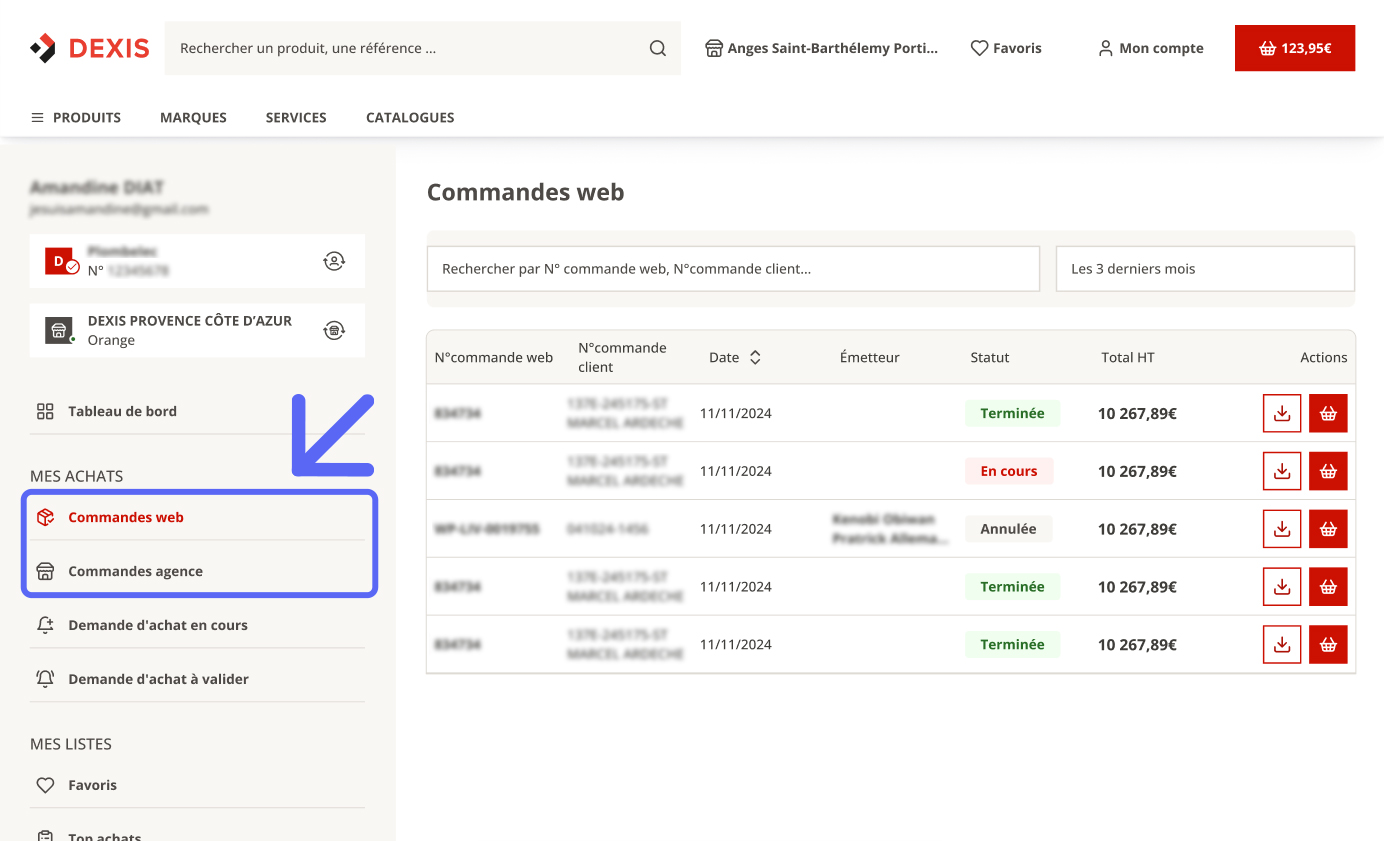The width and height of the screenshot is (1384, 841).
Task: Click the Statut column header
Action: (990, 357)
